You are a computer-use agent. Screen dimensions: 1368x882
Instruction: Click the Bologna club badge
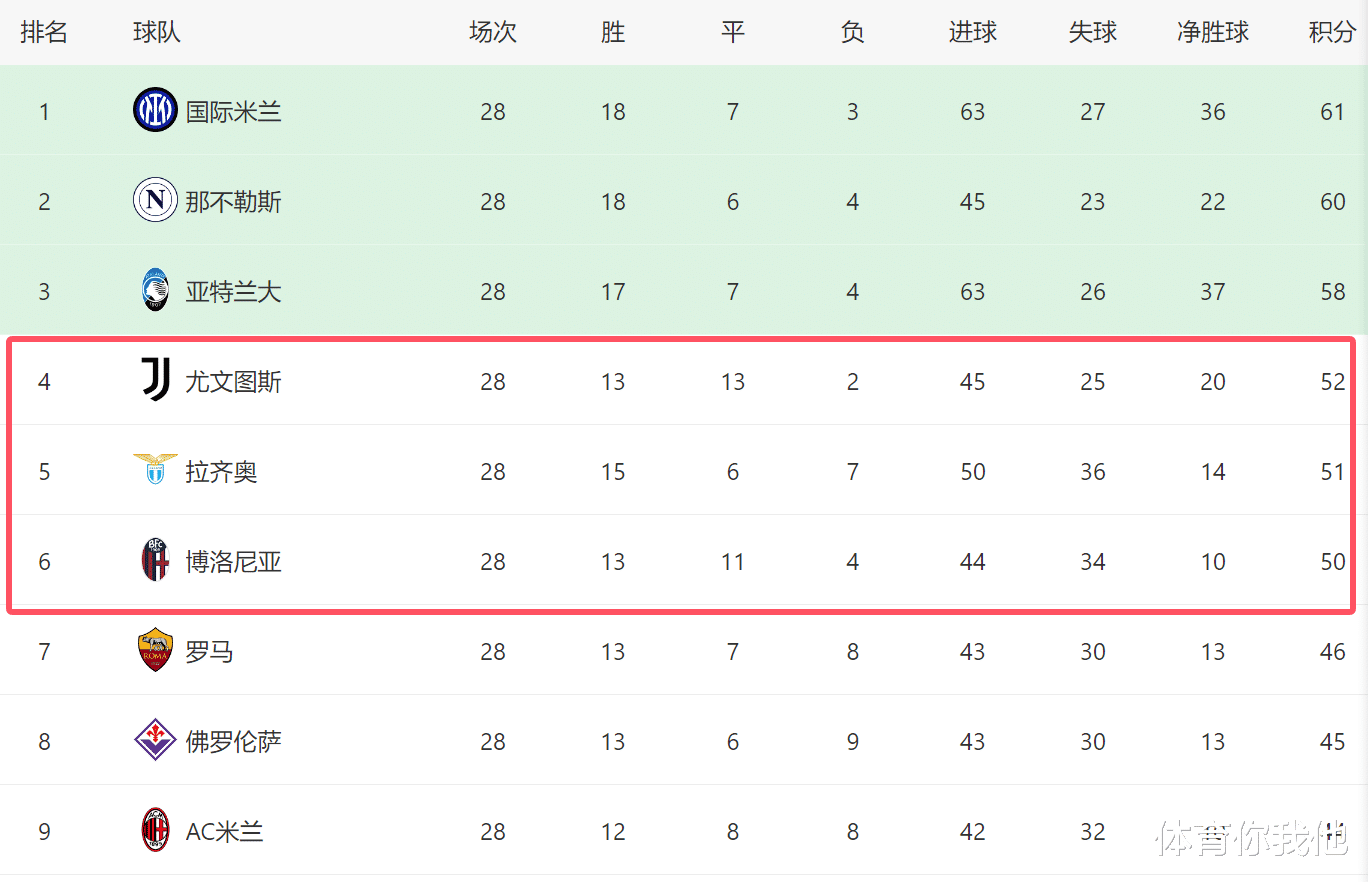click(155, 561)
